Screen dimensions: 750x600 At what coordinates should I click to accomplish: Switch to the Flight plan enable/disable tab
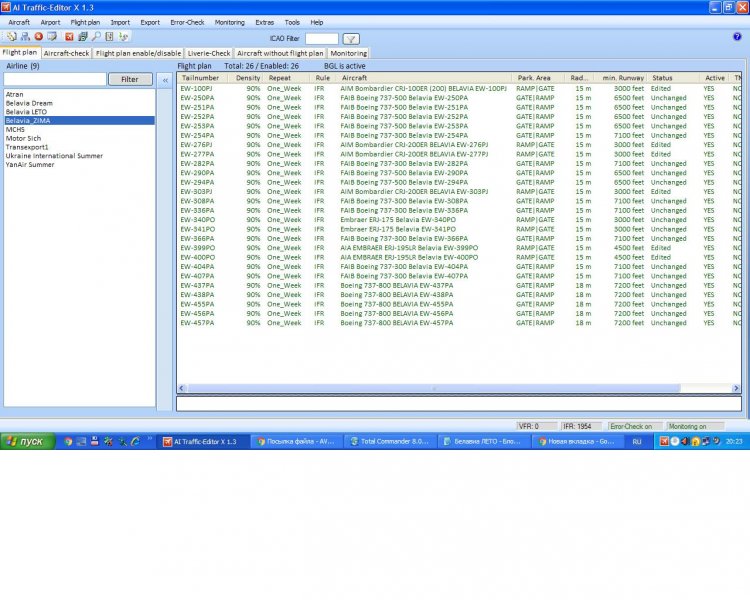[x=138, y=53]
